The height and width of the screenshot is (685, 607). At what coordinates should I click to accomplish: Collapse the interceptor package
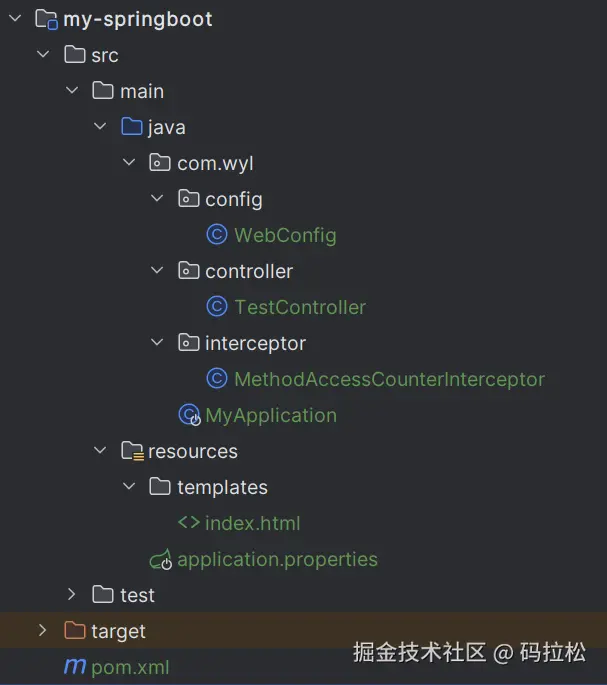(x=157, y=343)
